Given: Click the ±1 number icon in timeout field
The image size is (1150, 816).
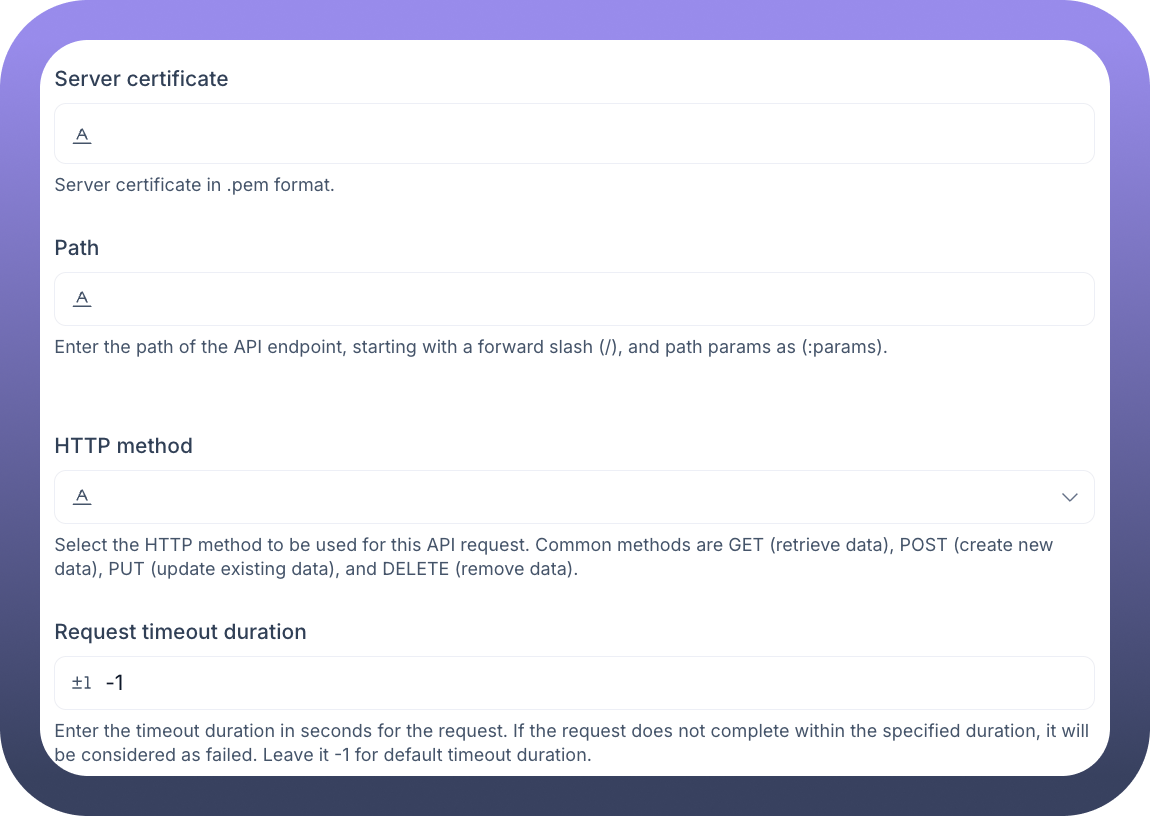Looking at the screenshot, I should 82,683.
